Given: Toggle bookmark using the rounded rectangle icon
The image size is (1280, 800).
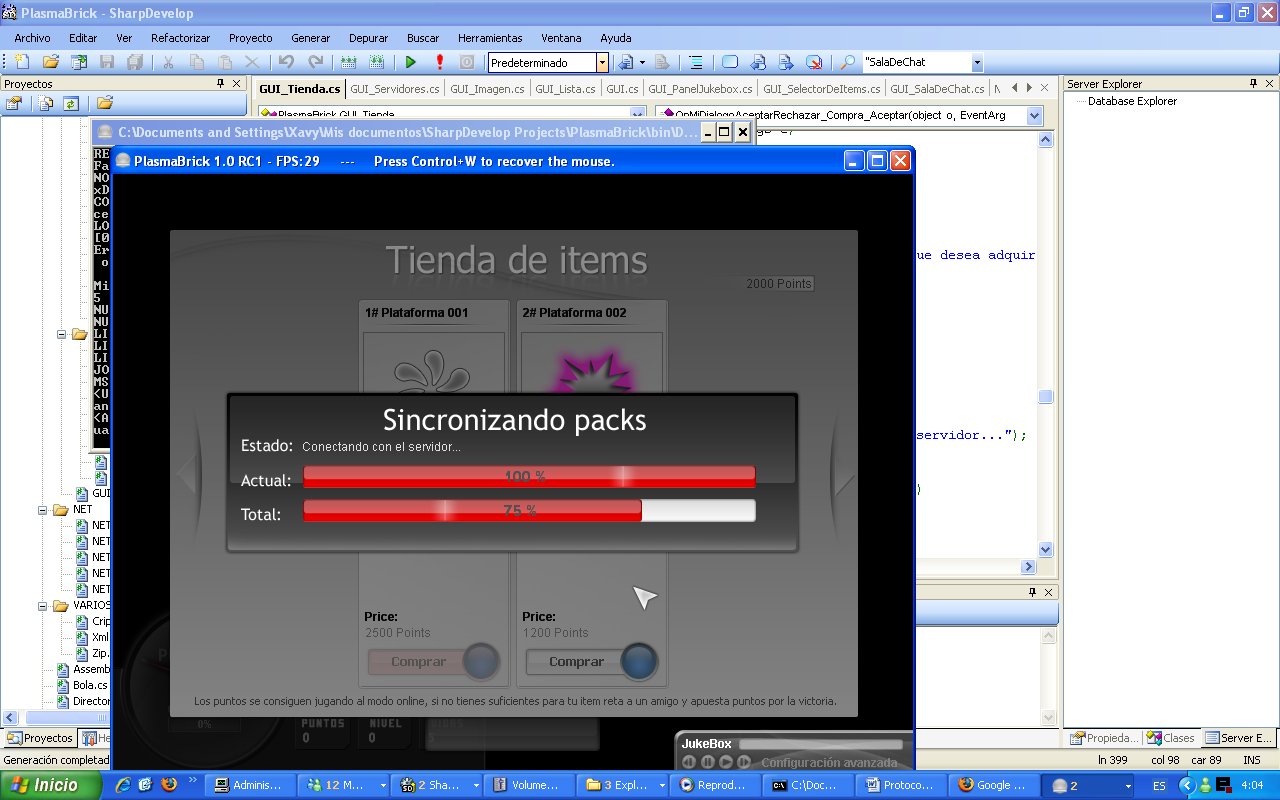Looking at the screenshot, I should point(730,62).
